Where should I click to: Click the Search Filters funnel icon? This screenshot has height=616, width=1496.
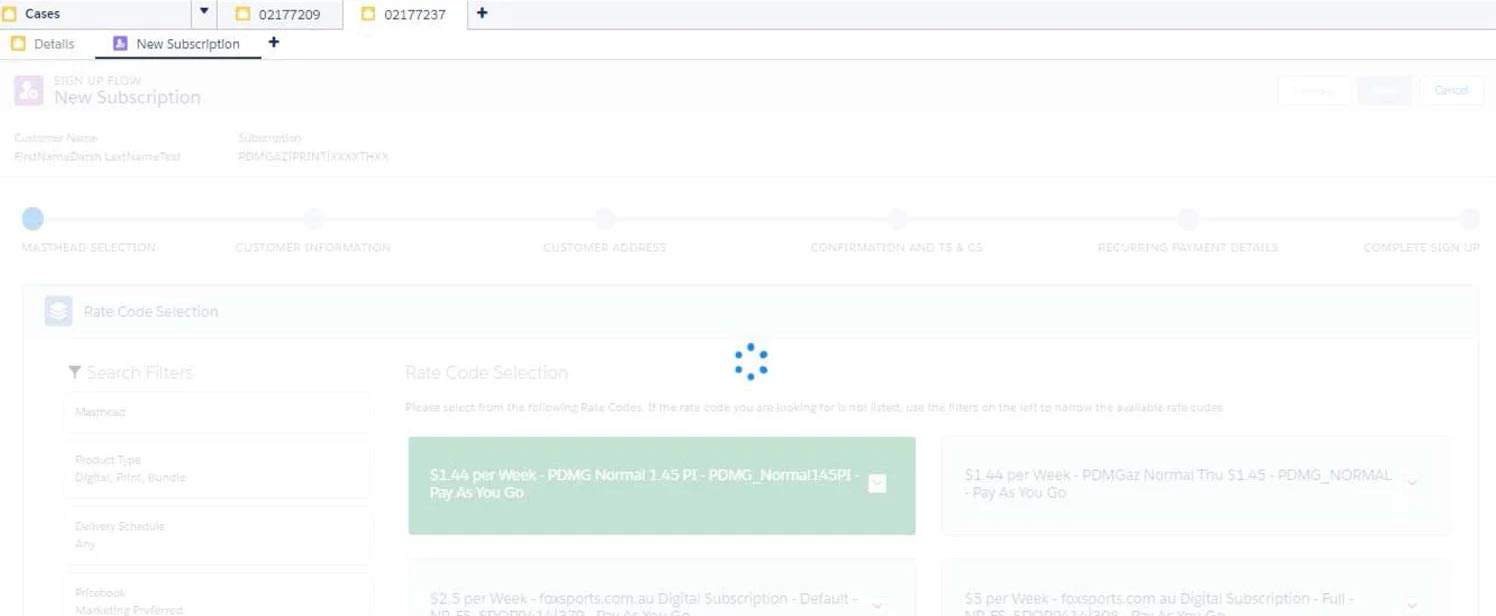coord(74,372)
